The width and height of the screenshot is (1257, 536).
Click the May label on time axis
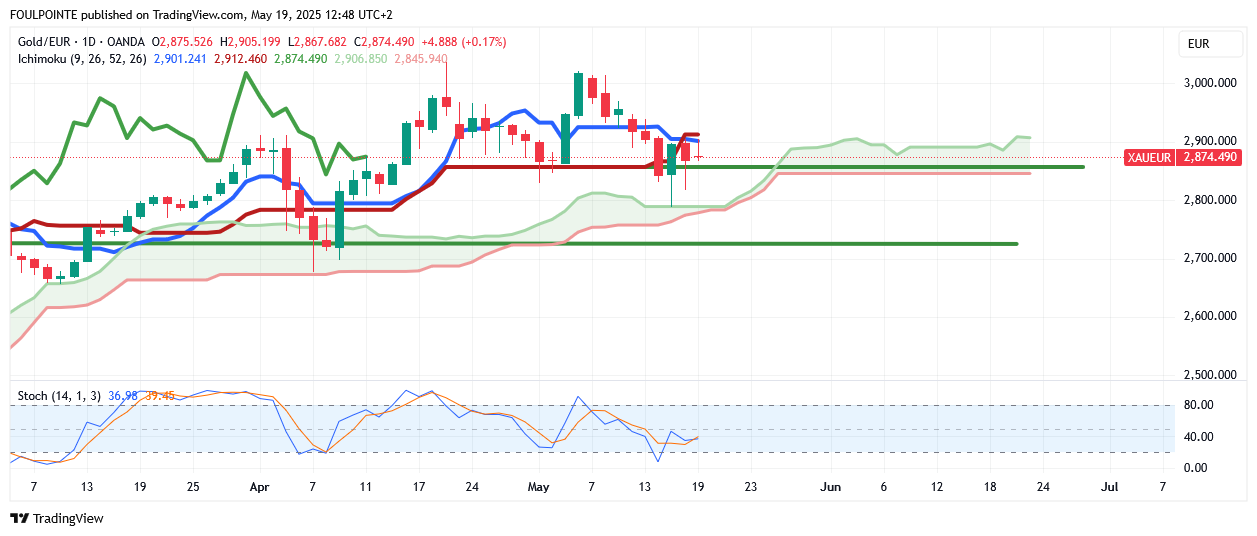(539, 487)
